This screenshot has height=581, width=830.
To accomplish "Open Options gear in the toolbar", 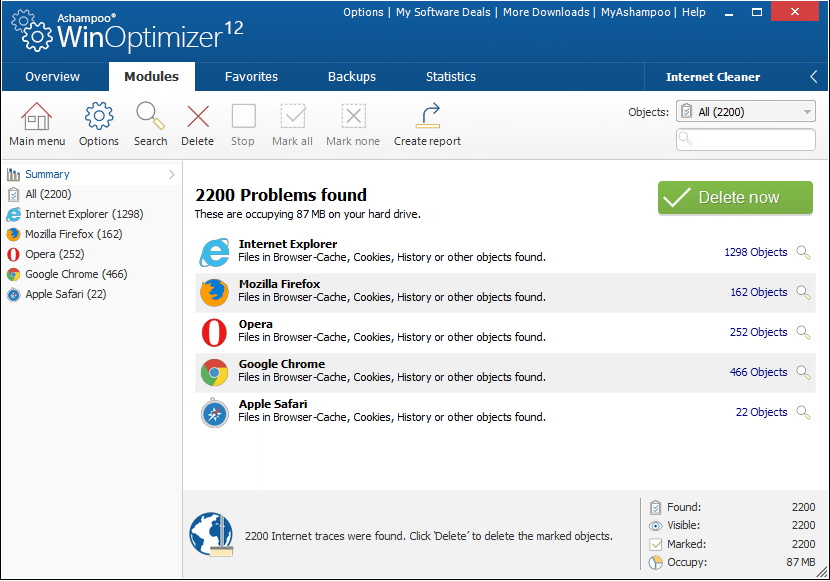I will [99, 116].
